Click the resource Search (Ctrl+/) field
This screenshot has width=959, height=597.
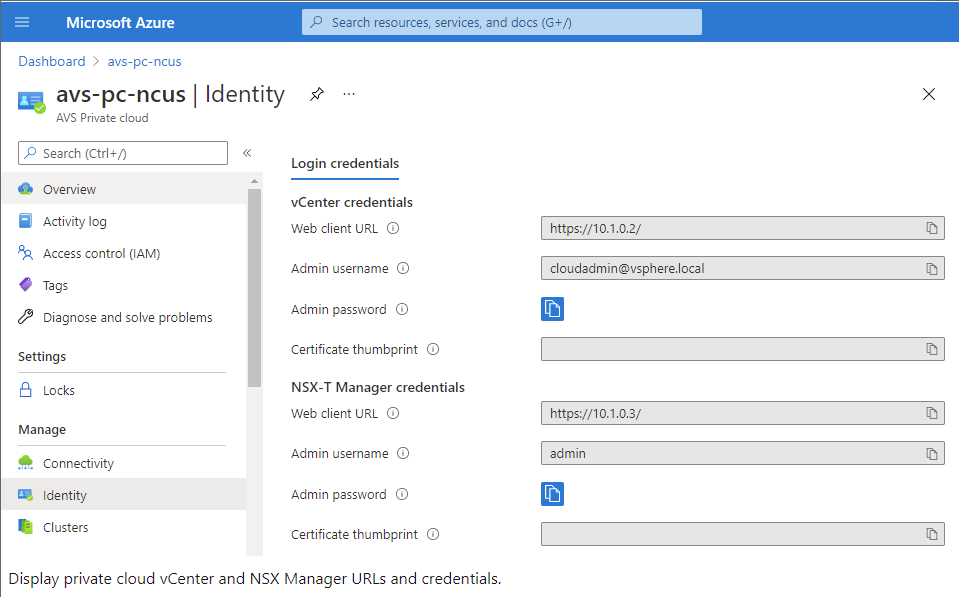click(122, 152)
